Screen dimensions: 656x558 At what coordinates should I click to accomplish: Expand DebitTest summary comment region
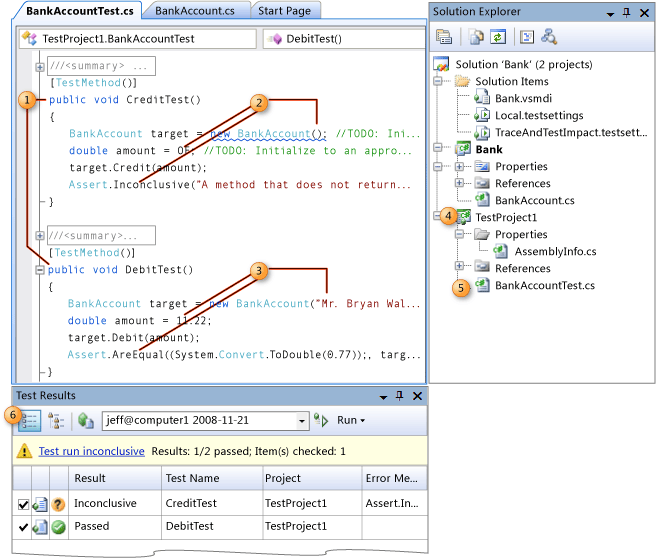coord(40,236)
